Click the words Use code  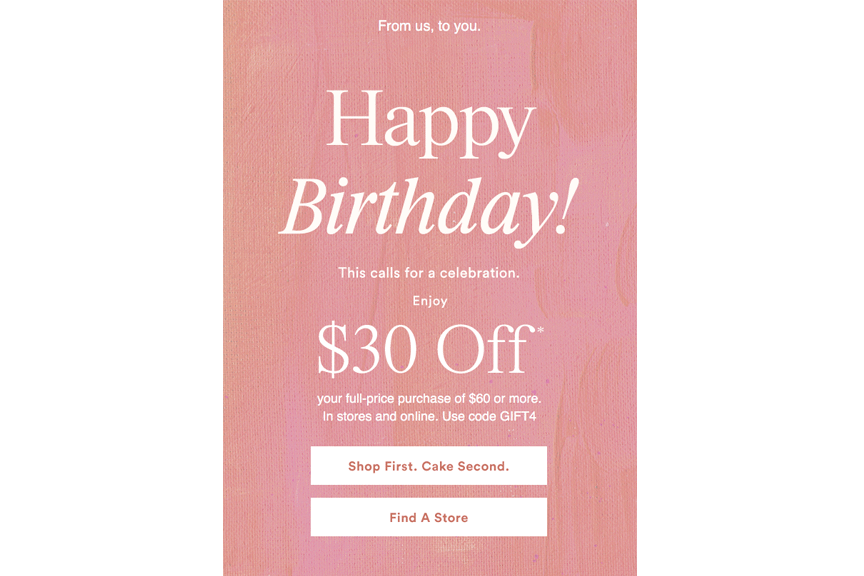(x=469, y=416)
